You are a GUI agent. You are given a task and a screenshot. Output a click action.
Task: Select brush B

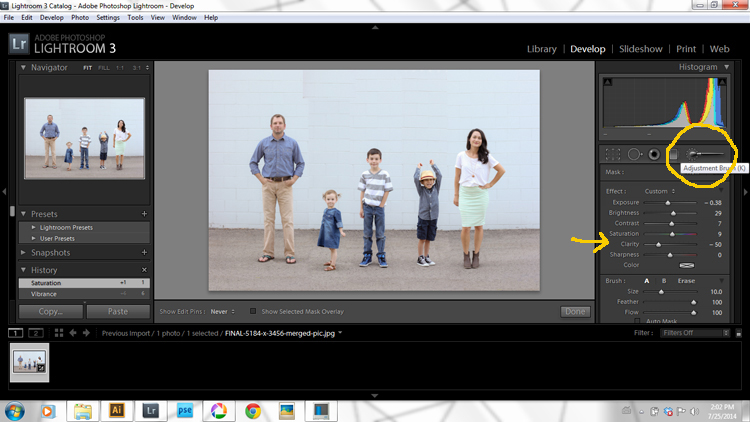pyautogui.click(x=664, y=281)
